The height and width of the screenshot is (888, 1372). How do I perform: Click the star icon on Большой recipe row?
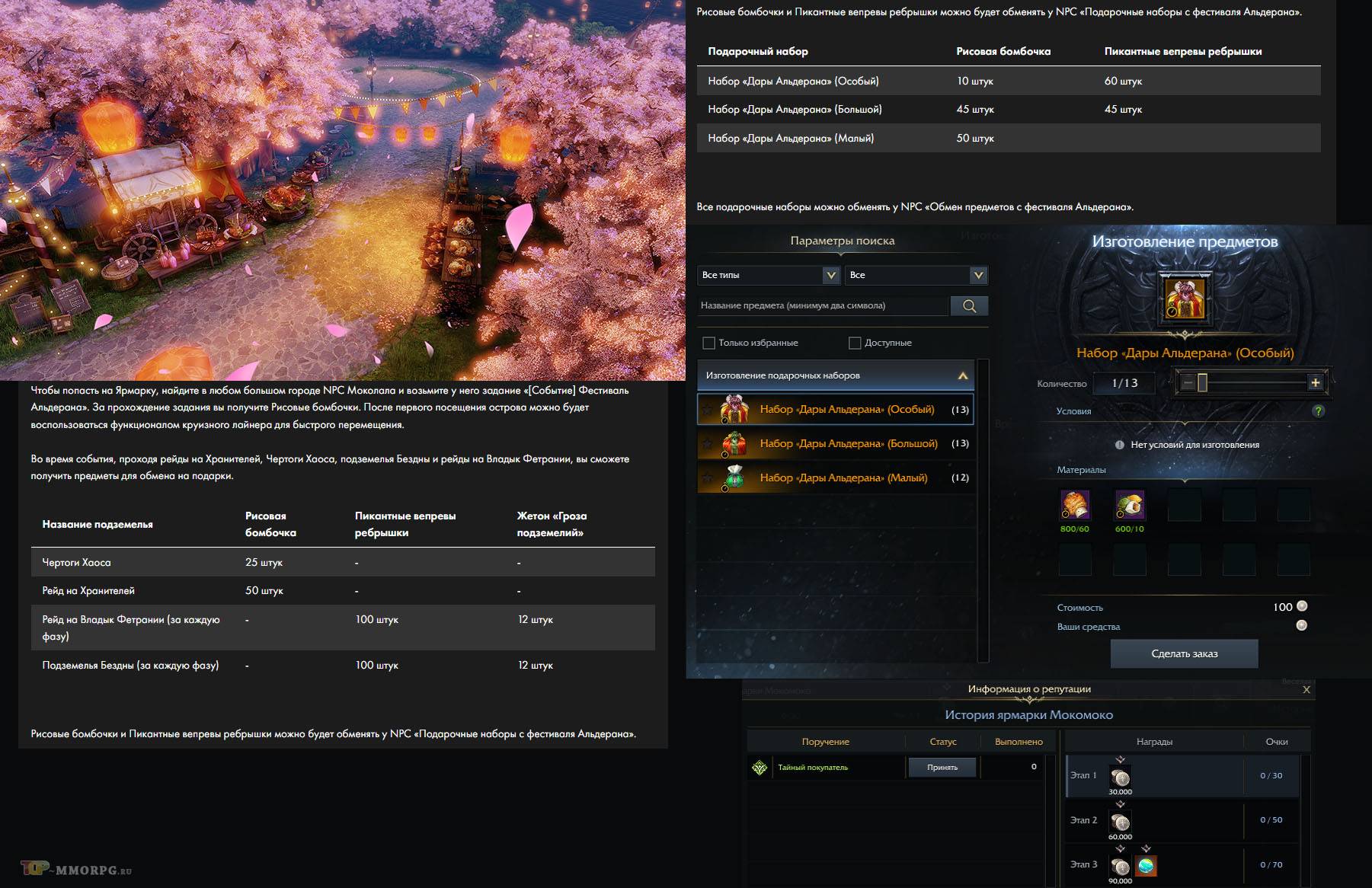(708, 443)
